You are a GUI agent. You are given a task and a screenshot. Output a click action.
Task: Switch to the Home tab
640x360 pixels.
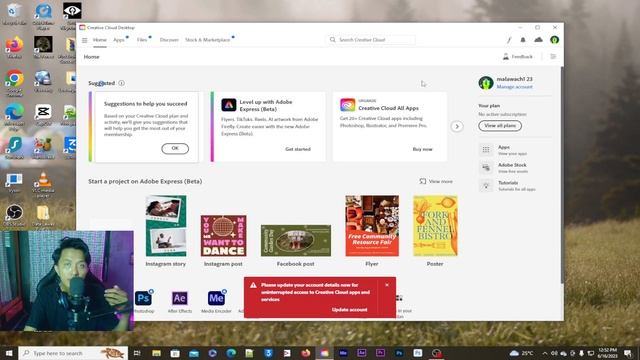[x=100, y=40]
